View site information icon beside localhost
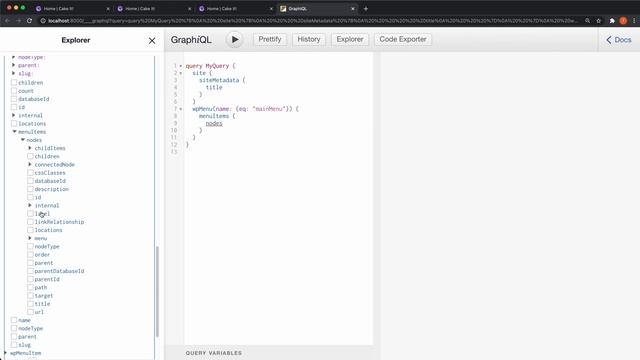Screen dimensions: 640x360 43,20
